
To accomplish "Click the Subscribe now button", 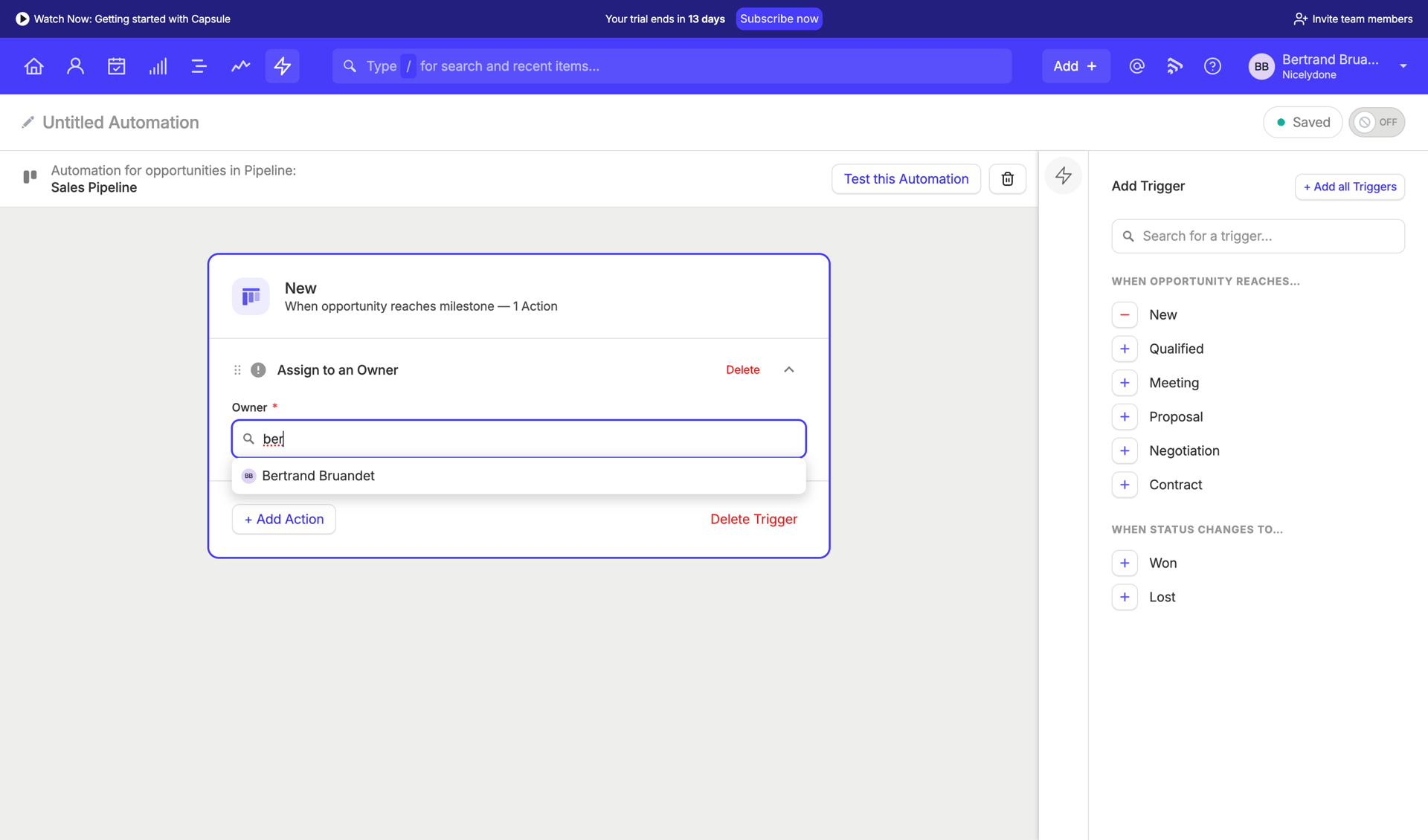I will click(779, 19).
